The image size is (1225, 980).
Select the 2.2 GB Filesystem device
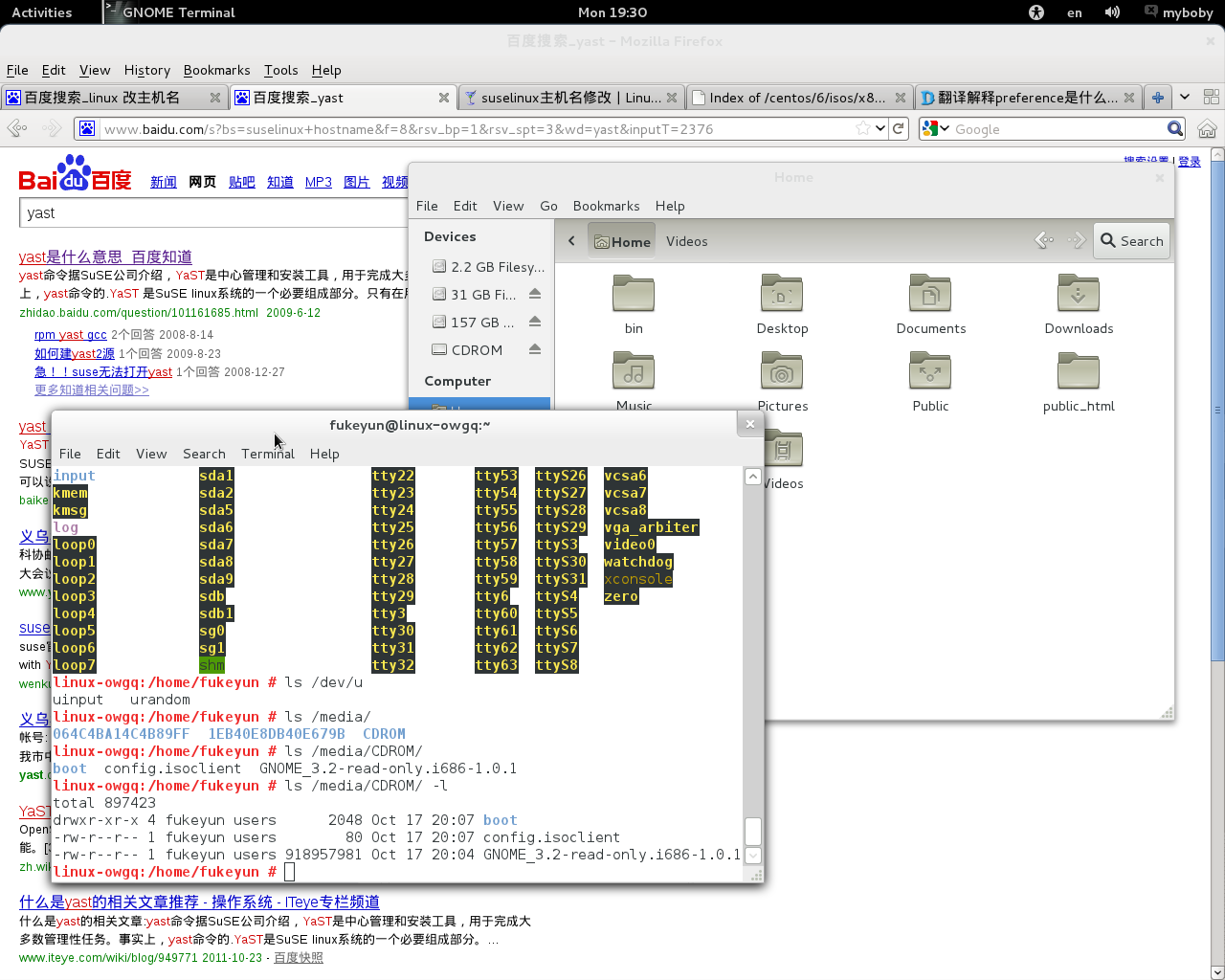pos(488,266)
